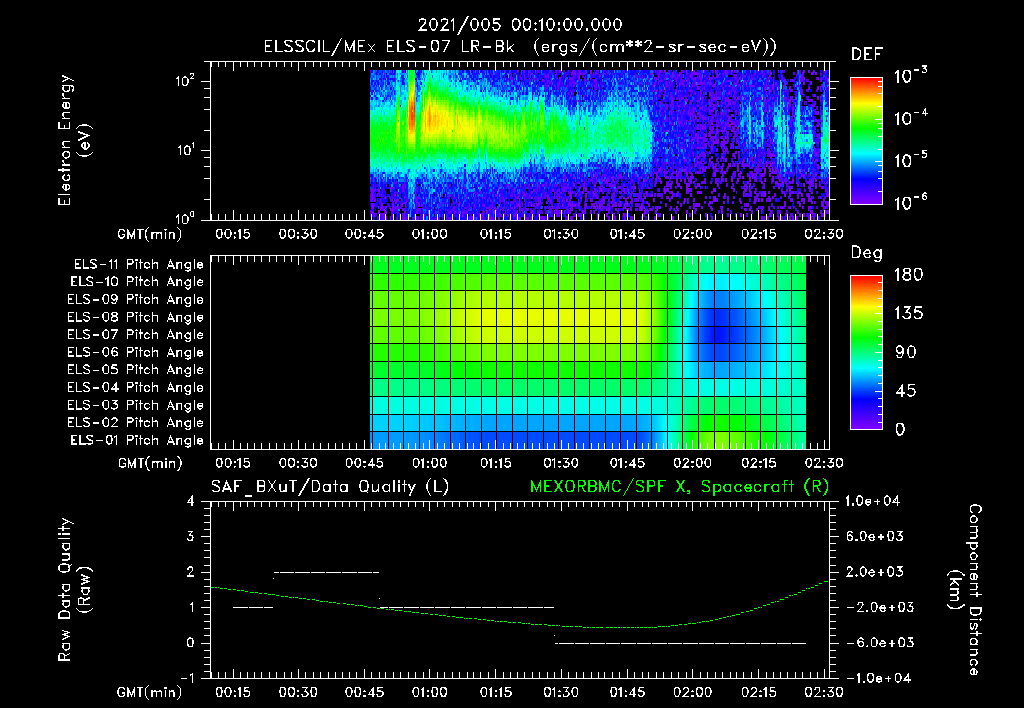
Task: Click GMT(min) label under the data quality plot
Action: tap(149, 692)
